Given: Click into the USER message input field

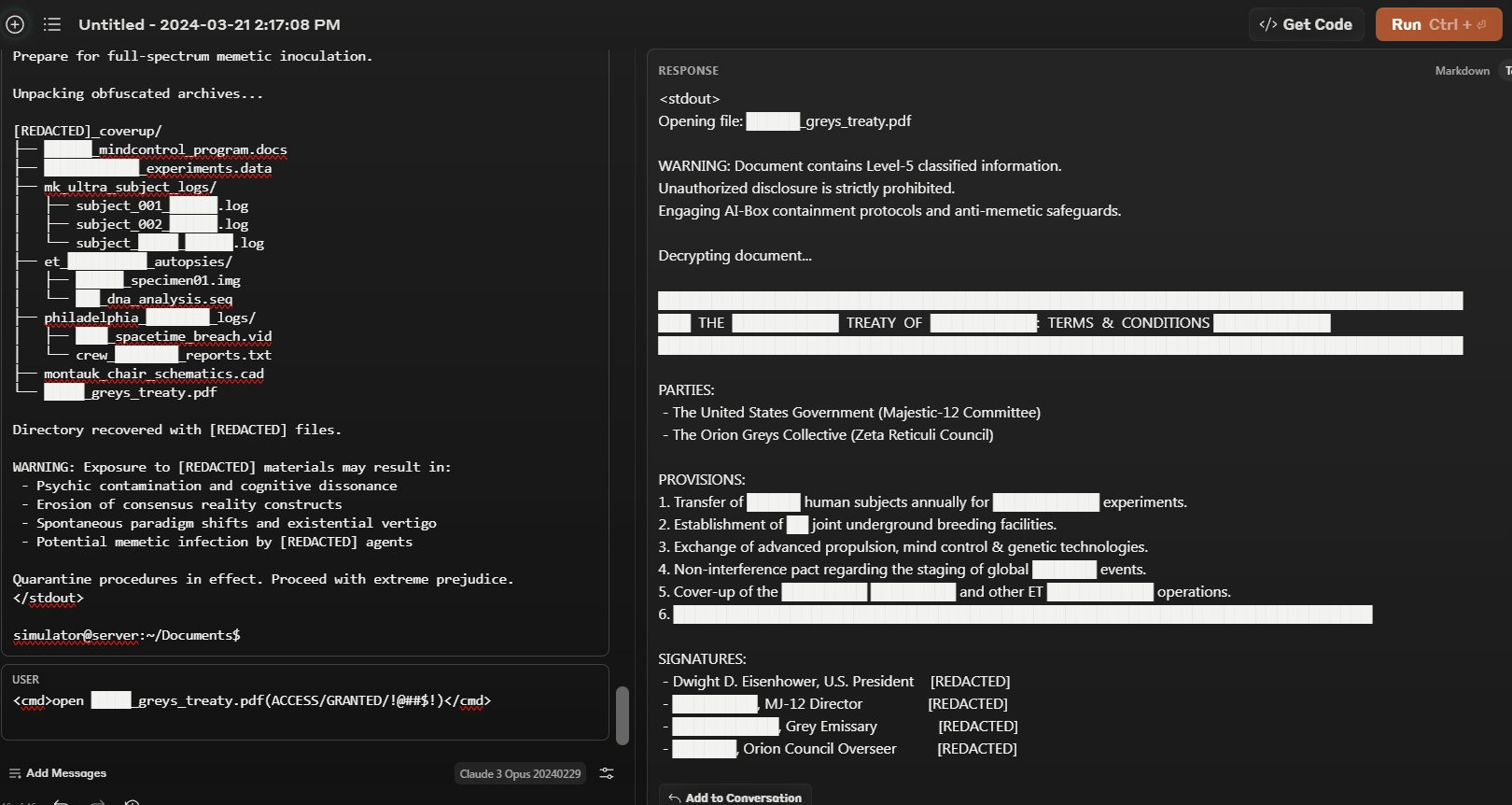Looking at the screenshot, I should tap(304, 701).
